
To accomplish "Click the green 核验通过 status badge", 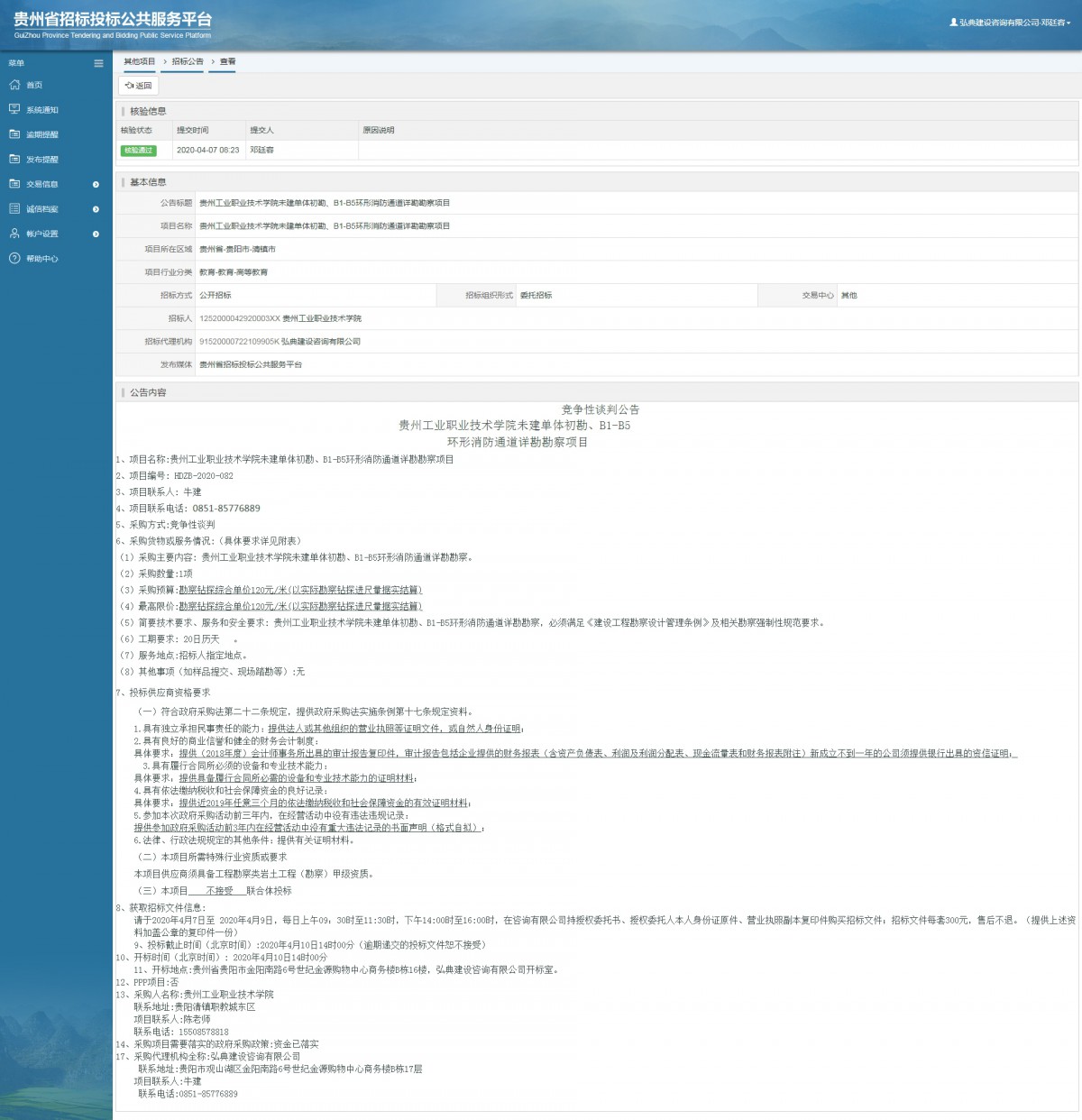I will (139, 151).
